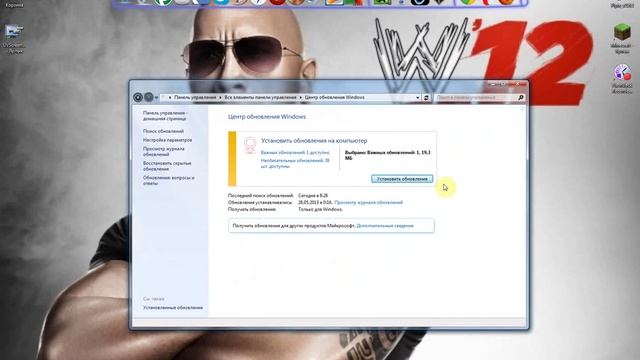Maximize the Windows Update window
Screen dimensions: 640x360
click(504, 84)
